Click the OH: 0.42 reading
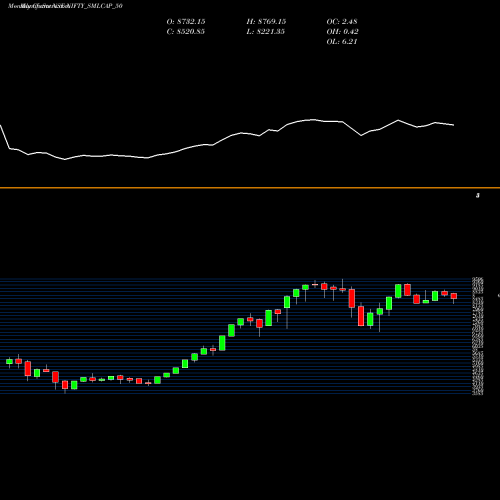The width and height of the screenshot is (500, 500). (x=342, y=32)
